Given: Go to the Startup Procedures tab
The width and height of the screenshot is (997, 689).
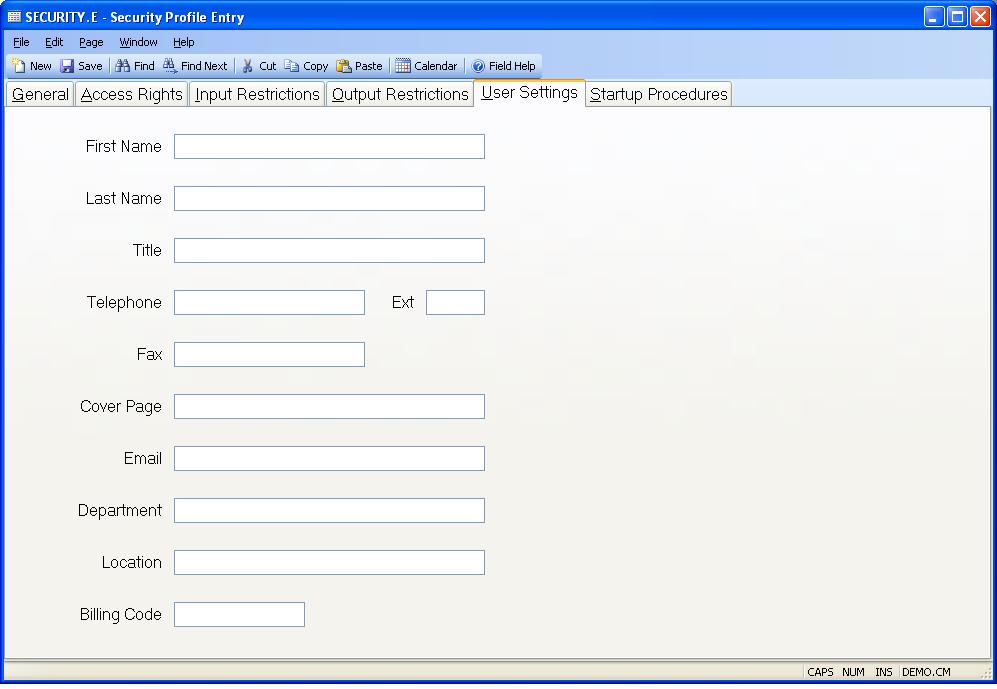Looking at the screenshot, I should pos(658,94).
